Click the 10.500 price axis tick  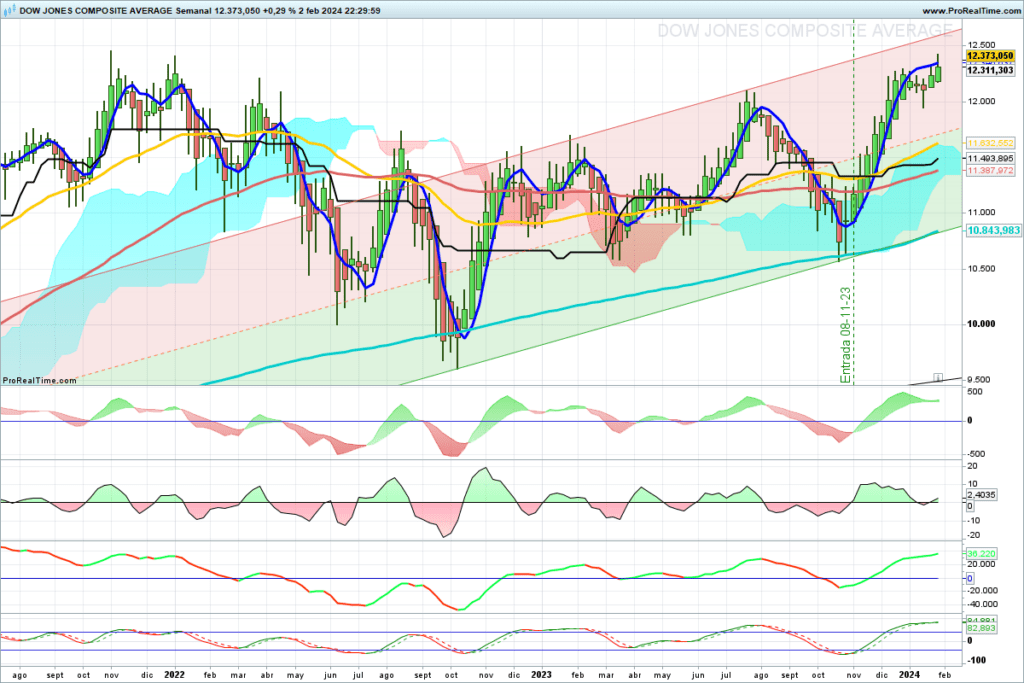[982, 269]
